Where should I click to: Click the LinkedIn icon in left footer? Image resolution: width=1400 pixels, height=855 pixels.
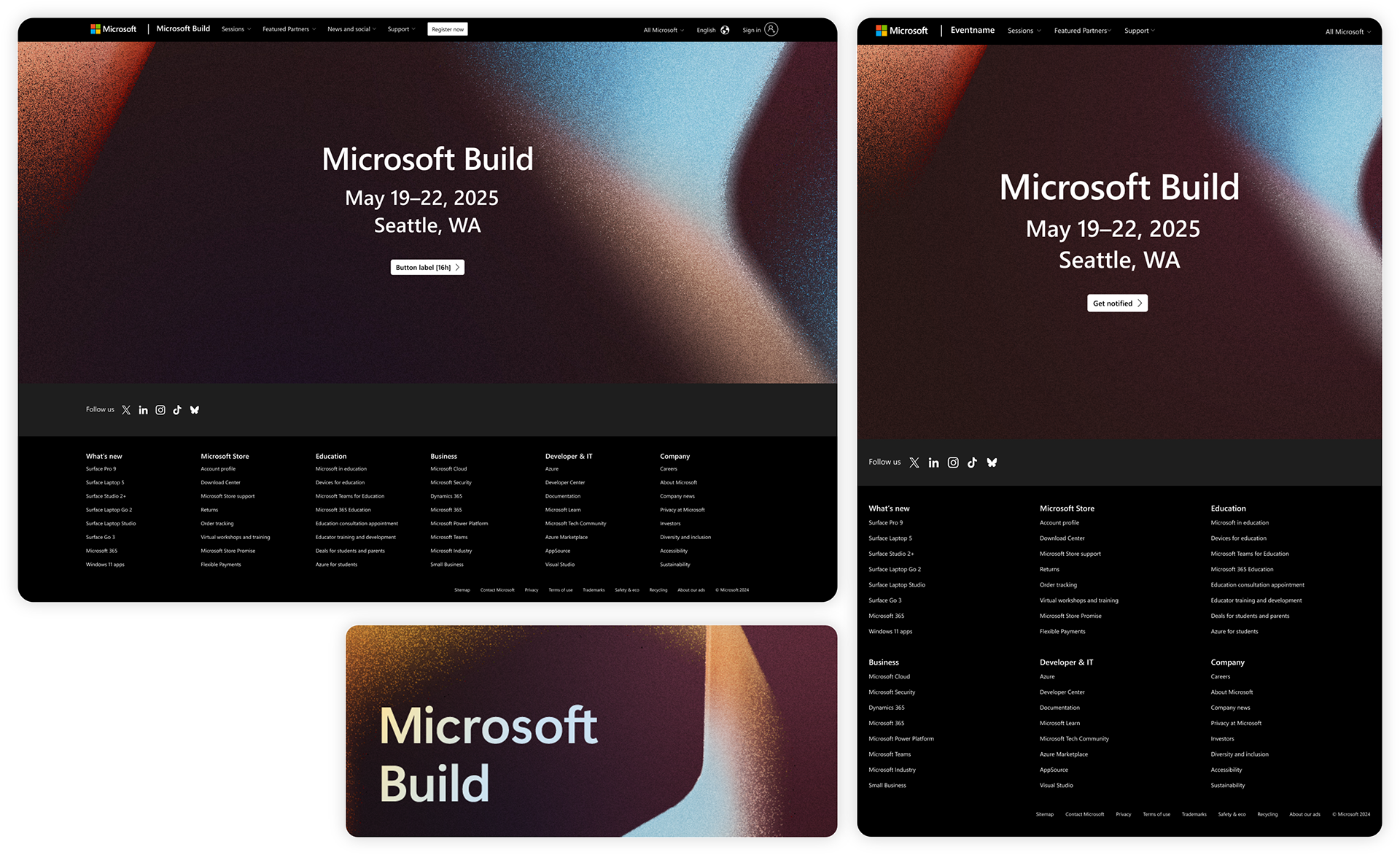coord(143,410)
